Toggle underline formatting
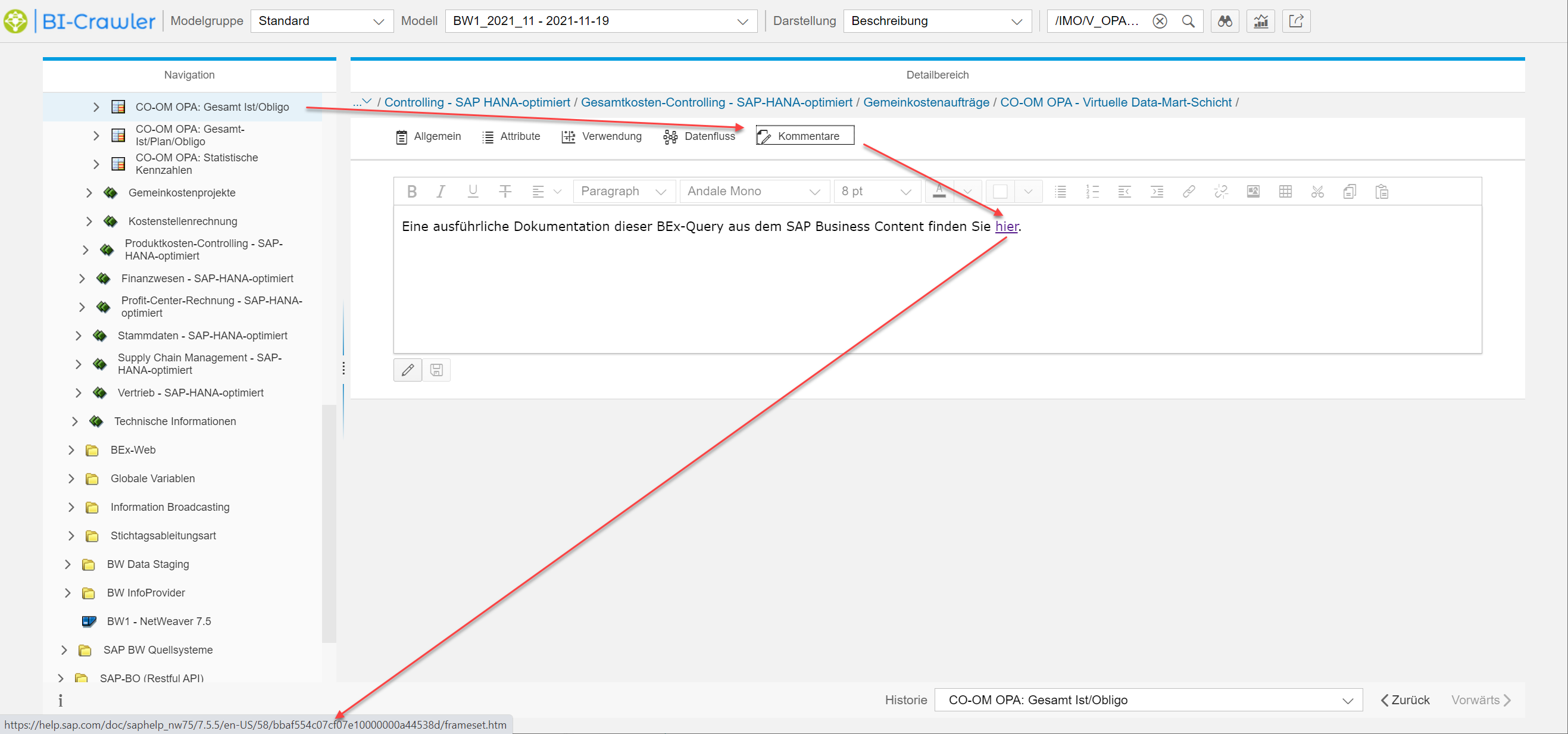1568x734 pixels. [x=472, y=192]
